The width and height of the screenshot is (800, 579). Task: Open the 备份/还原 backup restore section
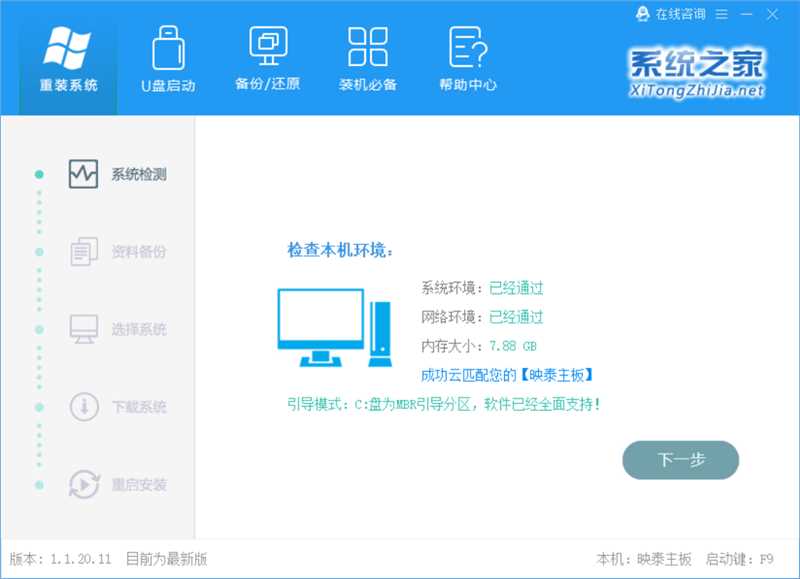(267, 58)
